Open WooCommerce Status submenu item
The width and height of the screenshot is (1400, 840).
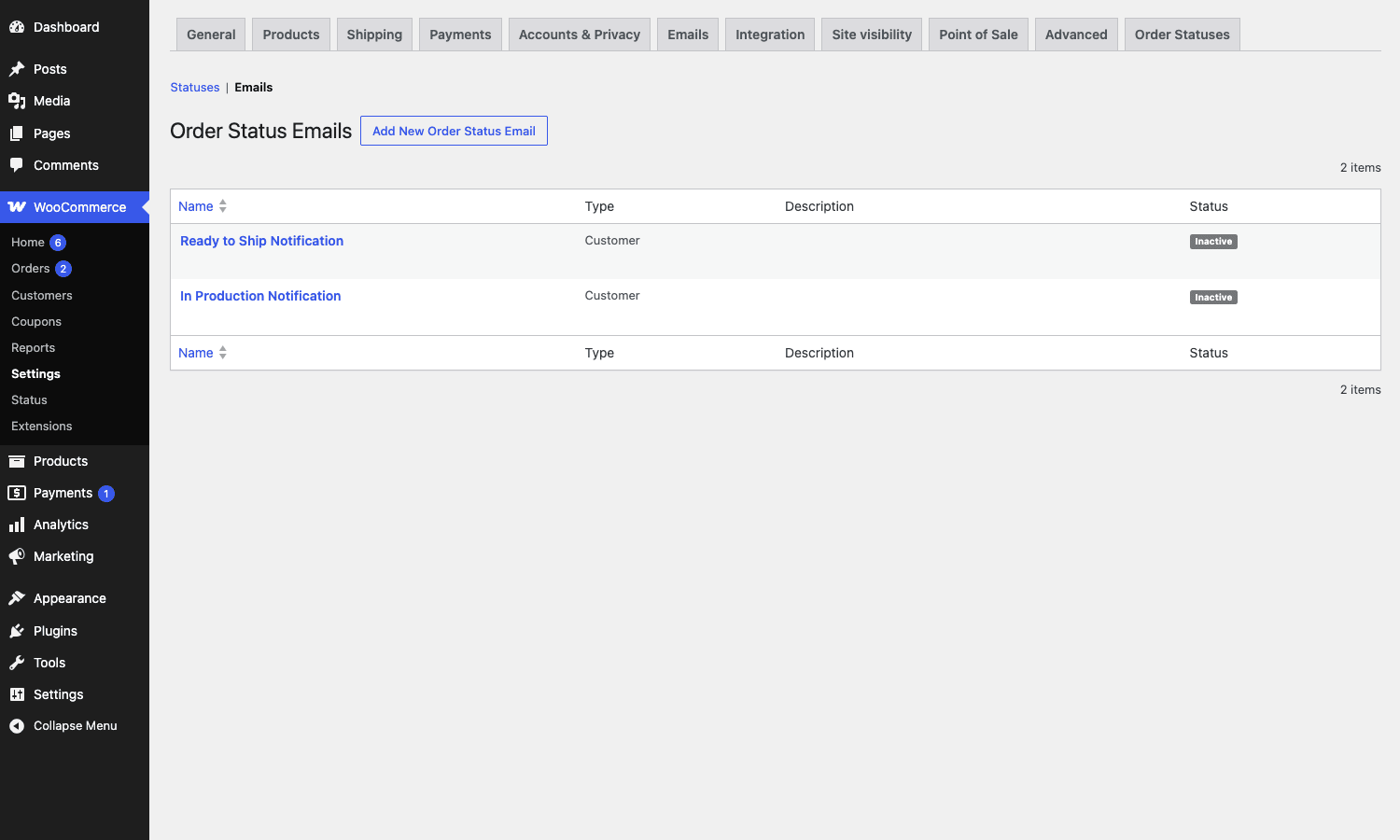pyautogui.click(x=29, y=399)
